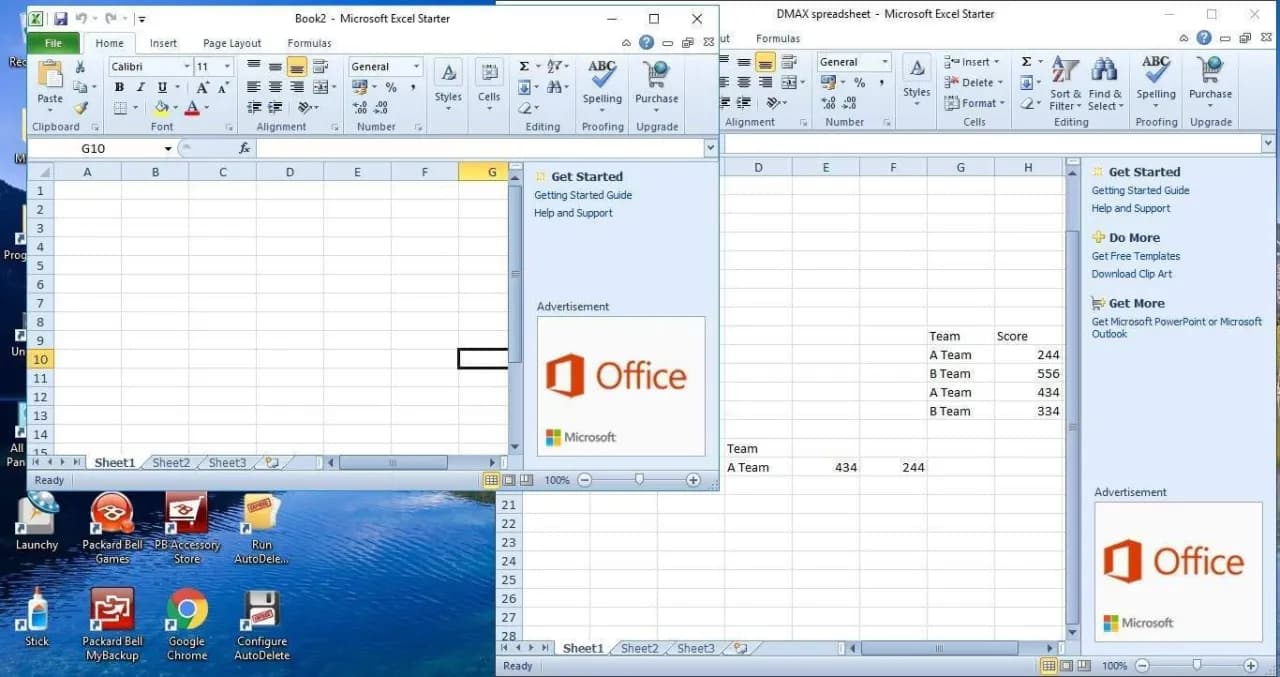
Task: Toggle Italic formatting in Book2
Action: pyautogui.click(x=141, y=88)
